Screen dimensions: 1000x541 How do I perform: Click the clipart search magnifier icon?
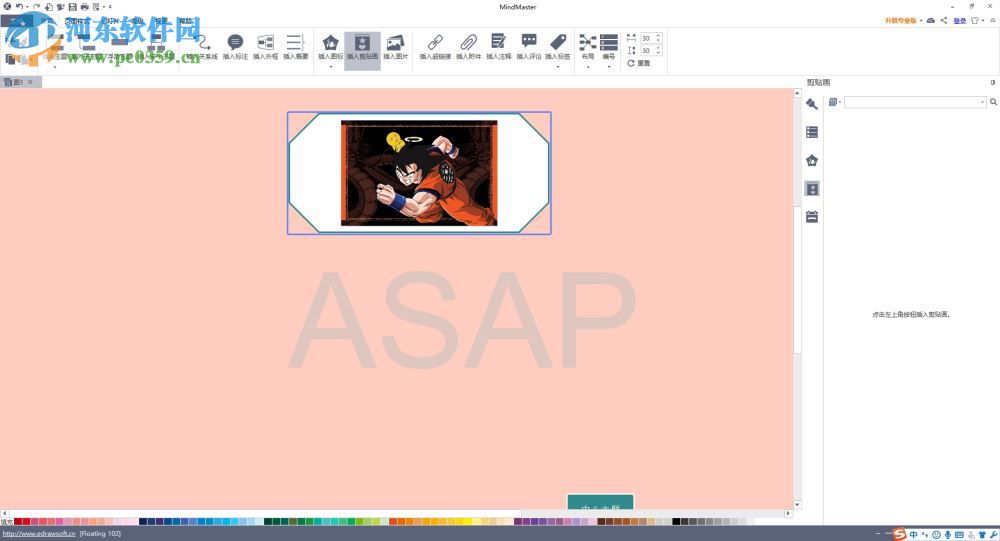993,102
